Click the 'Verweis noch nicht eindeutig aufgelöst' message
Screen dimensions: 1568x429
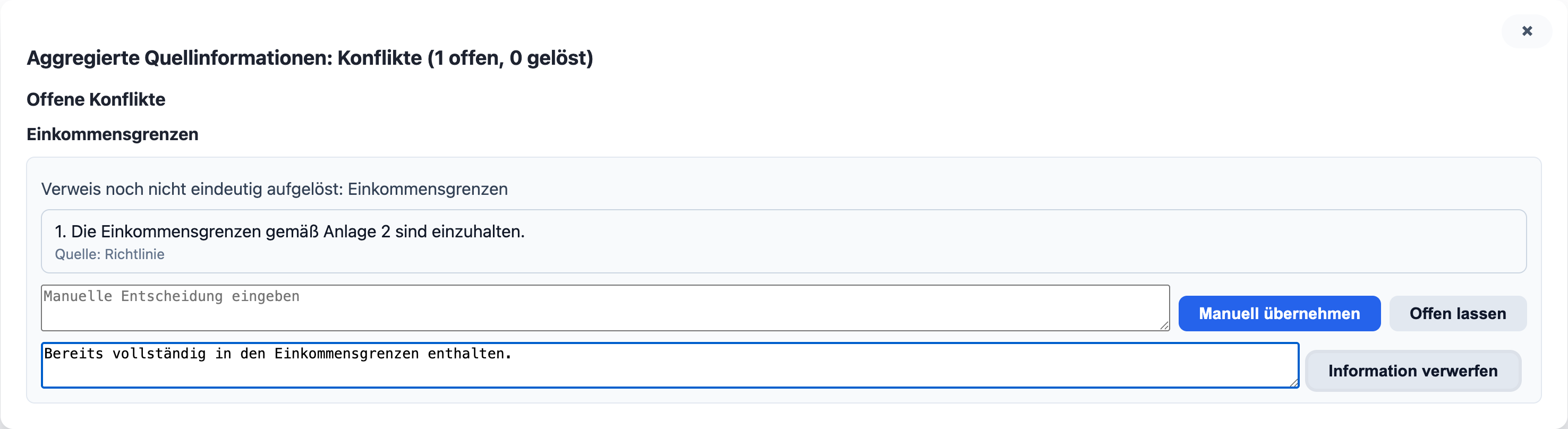click(x=275, y=189)
